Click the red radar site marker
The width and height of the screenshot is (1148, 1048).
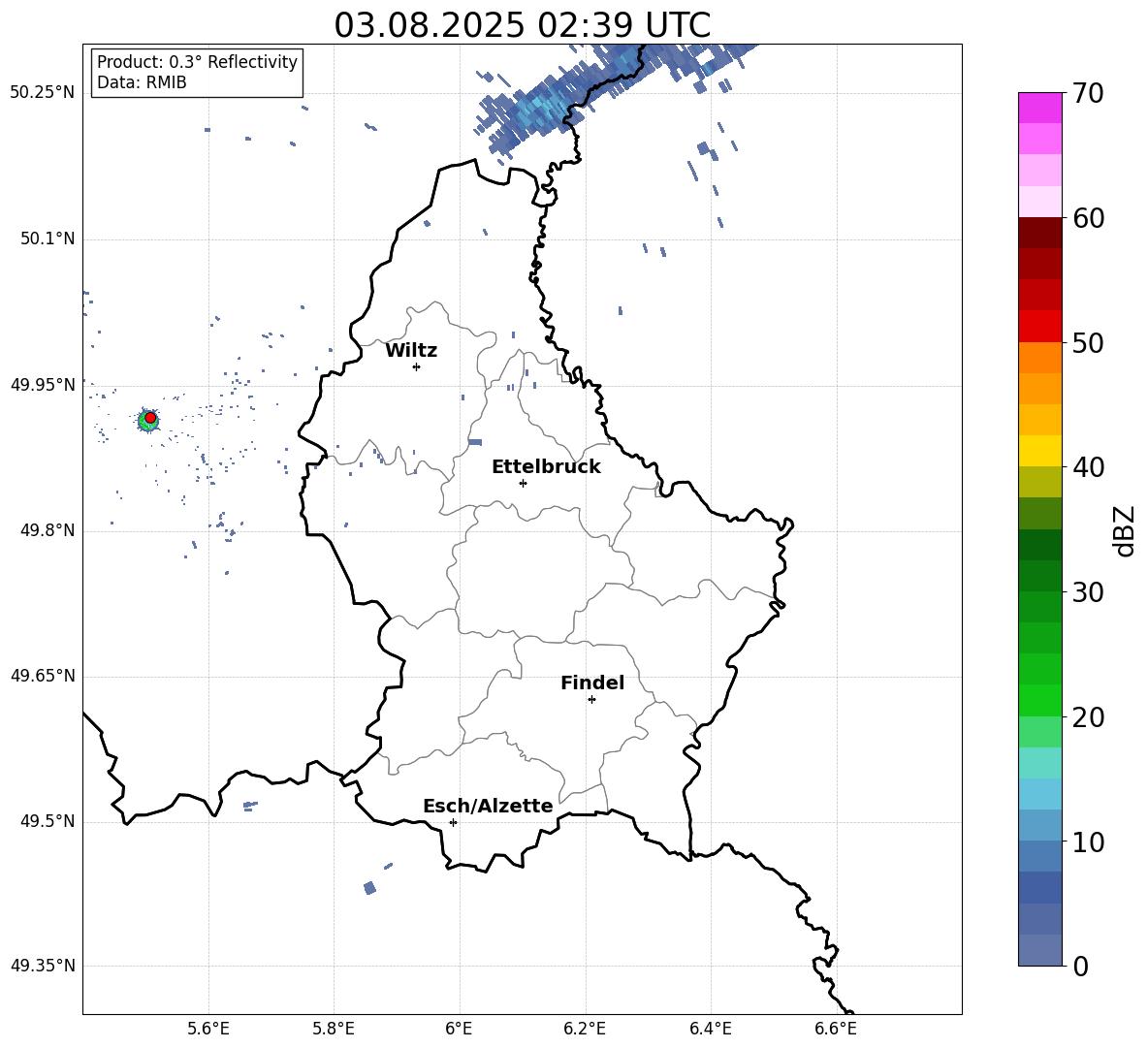tap(150, 418)
